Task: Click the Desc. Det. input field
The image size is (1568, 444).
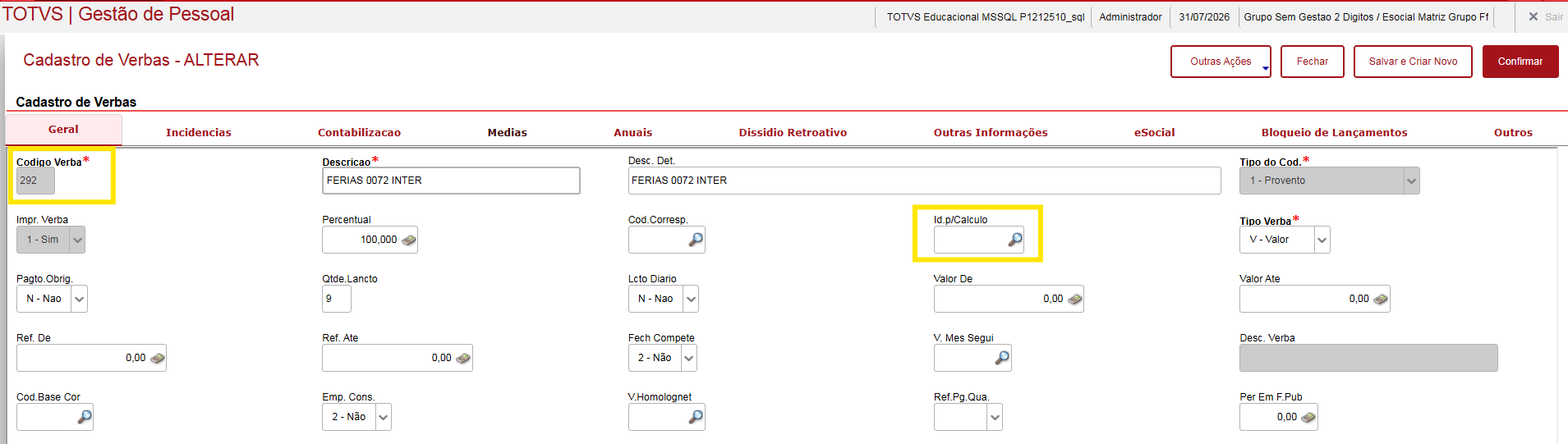Action: tap(924, 181)
